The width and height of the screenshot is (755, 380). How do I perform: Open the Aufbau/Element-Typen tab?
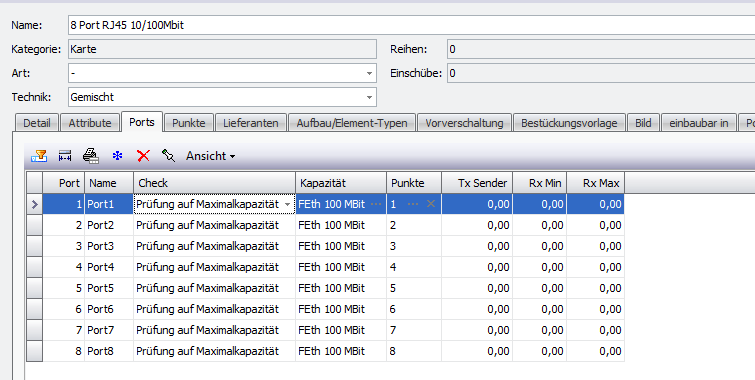352,123
